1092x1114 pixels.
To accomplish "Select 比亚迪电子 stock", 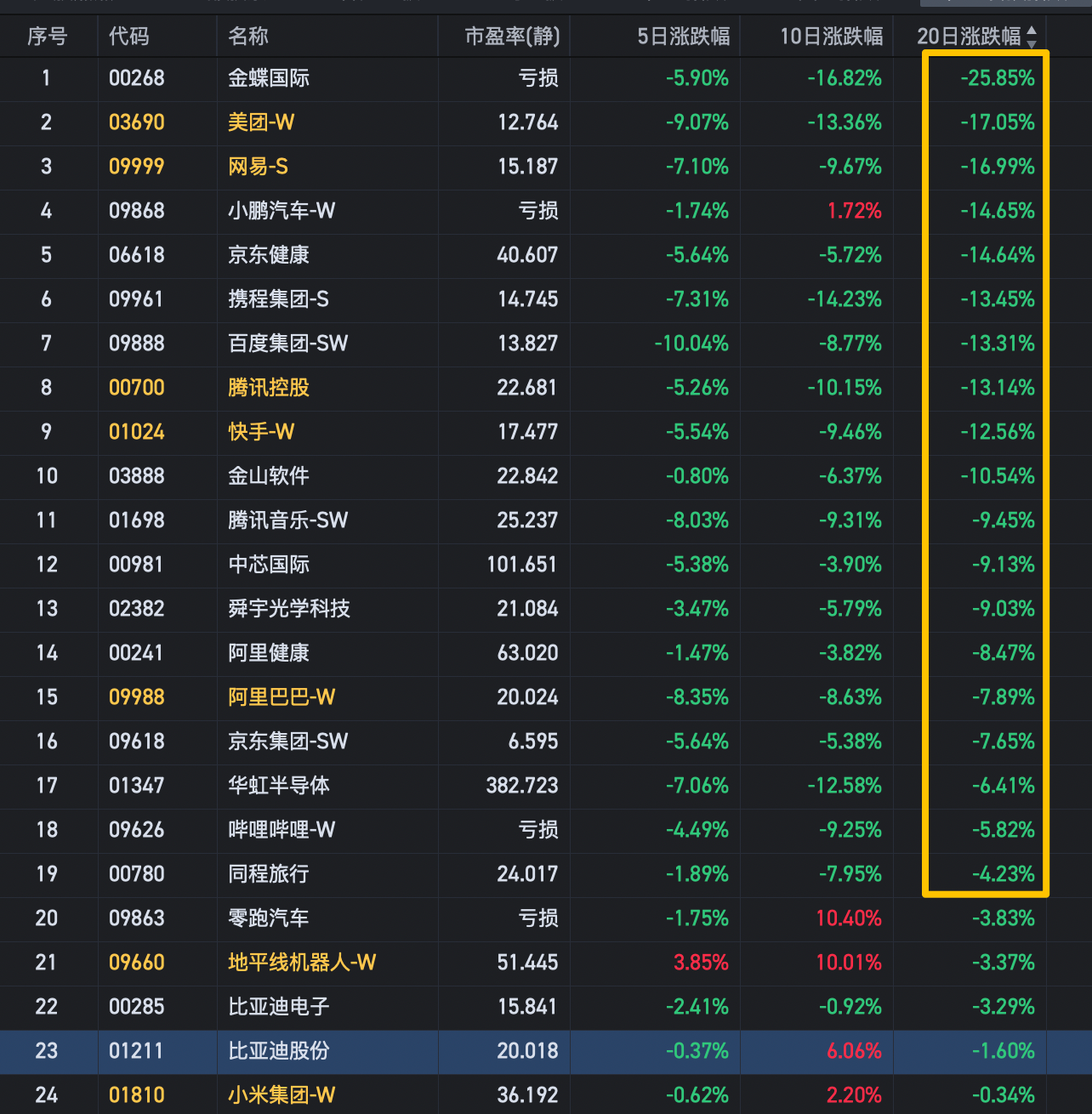I will click(x=279, y=1007).
